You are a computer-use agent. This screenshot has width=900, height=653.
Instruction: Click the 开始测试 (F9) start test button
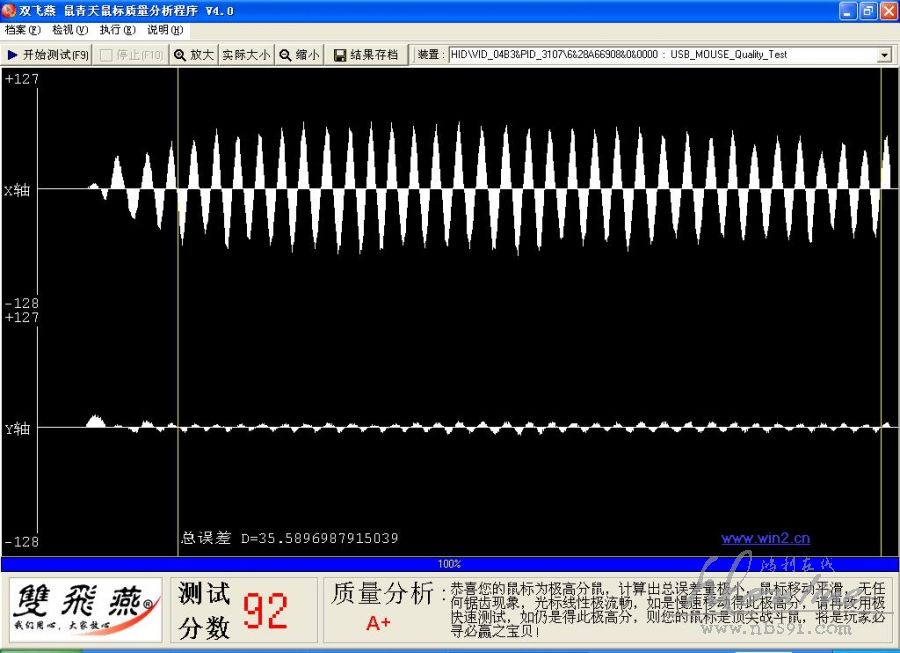(x=47, y=55)
